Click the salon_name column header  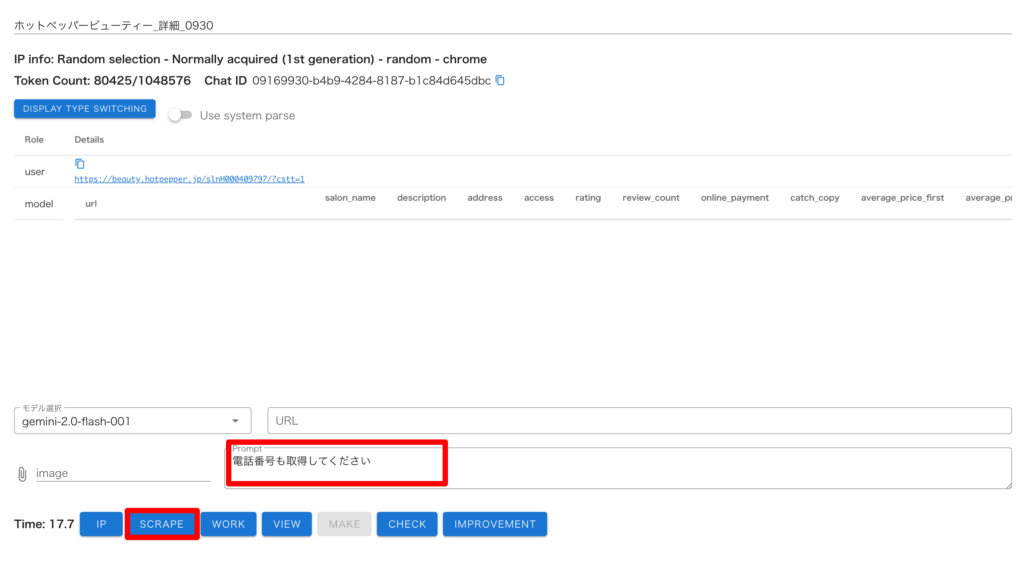pos(350,198)
